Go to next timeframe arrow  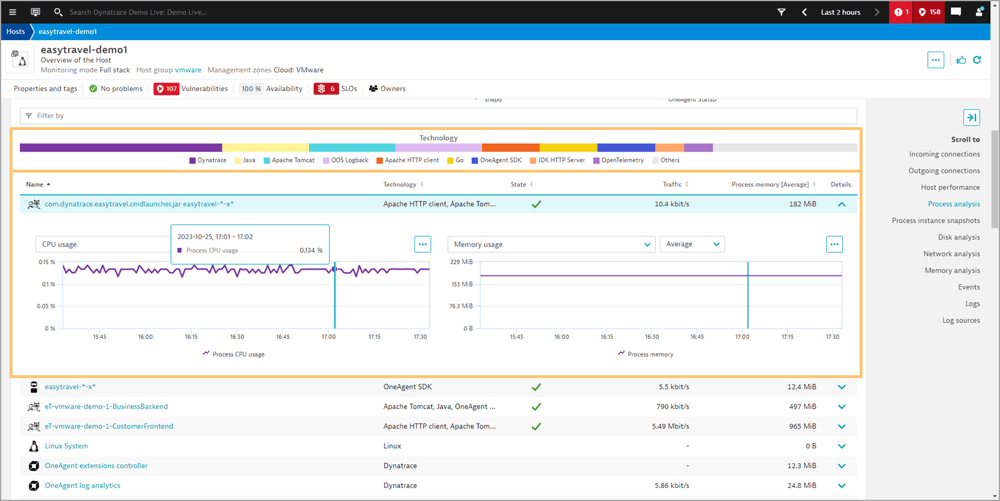(877, 12)
